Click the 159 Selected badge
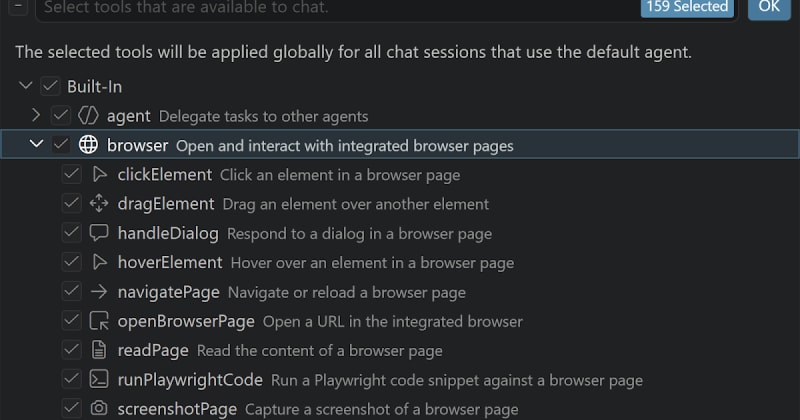Viewport: 800px width, 420px height. coord(686,7)
